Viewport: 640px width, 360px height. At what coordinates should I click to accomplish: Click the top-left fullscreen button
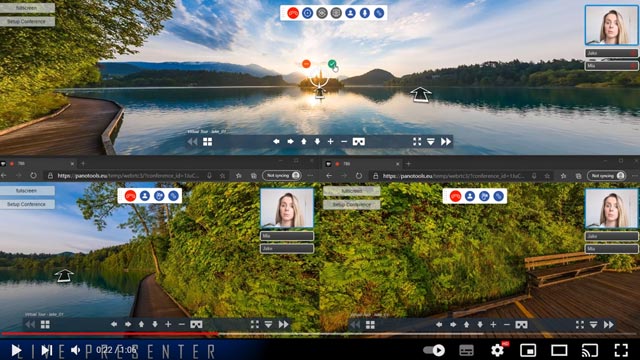pos(27,8)
